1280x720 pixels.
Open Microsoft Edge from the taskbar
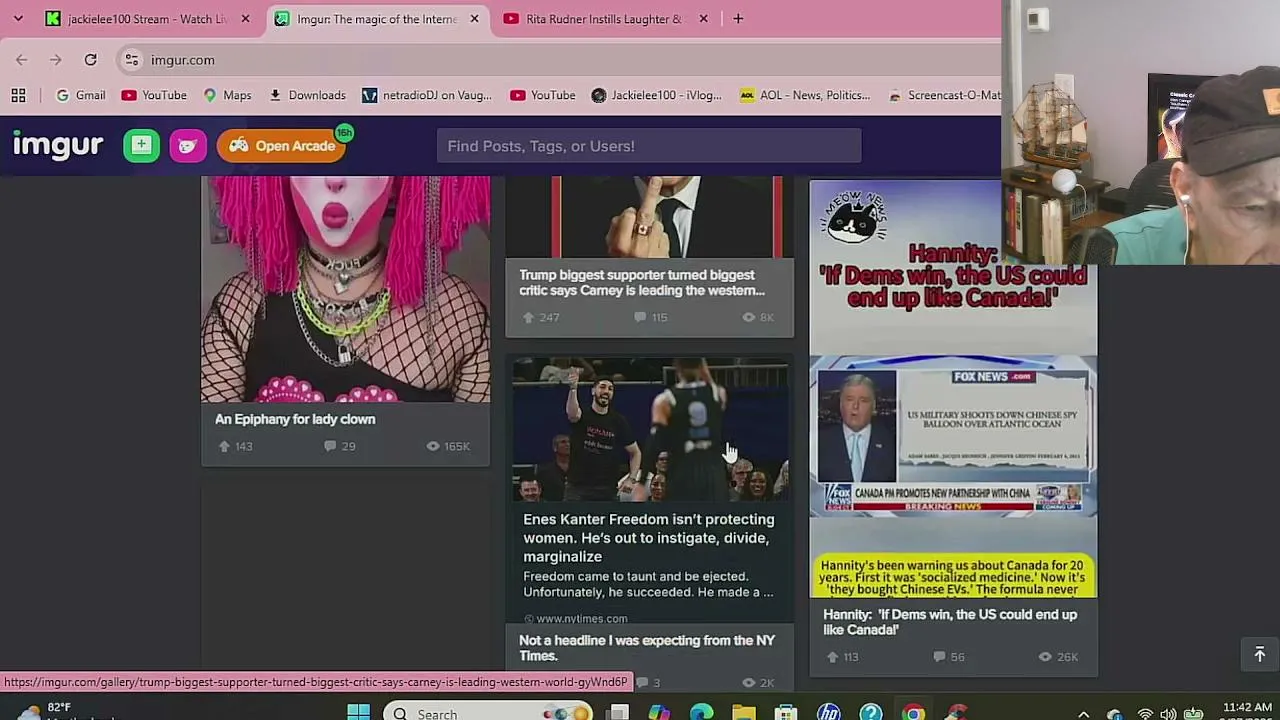point(702,712)
